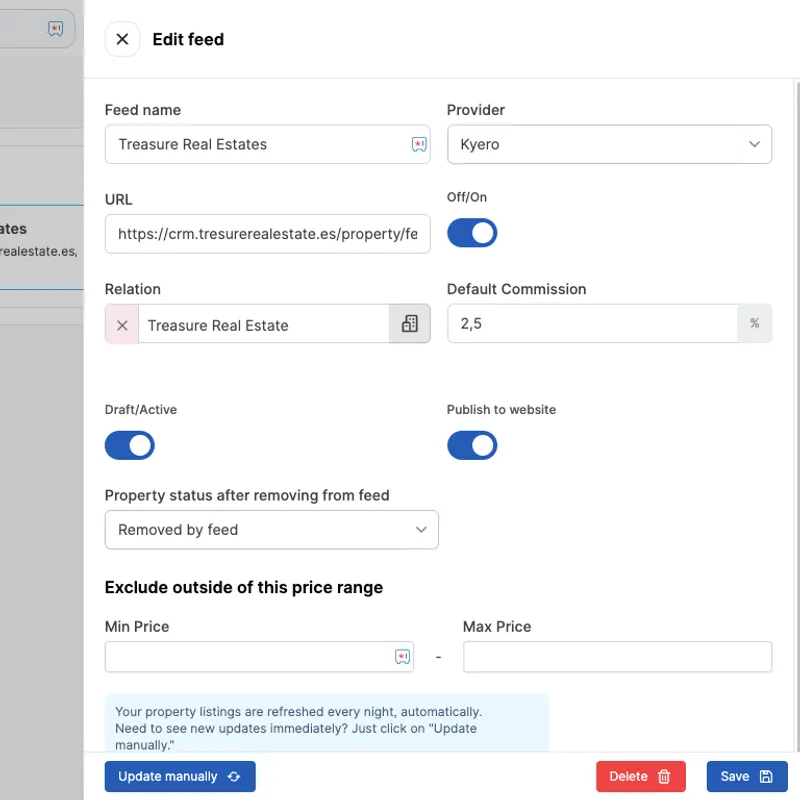Disable the Draft/Active toggle
This screenshot has width=800, height=800.
click(129, 445)
